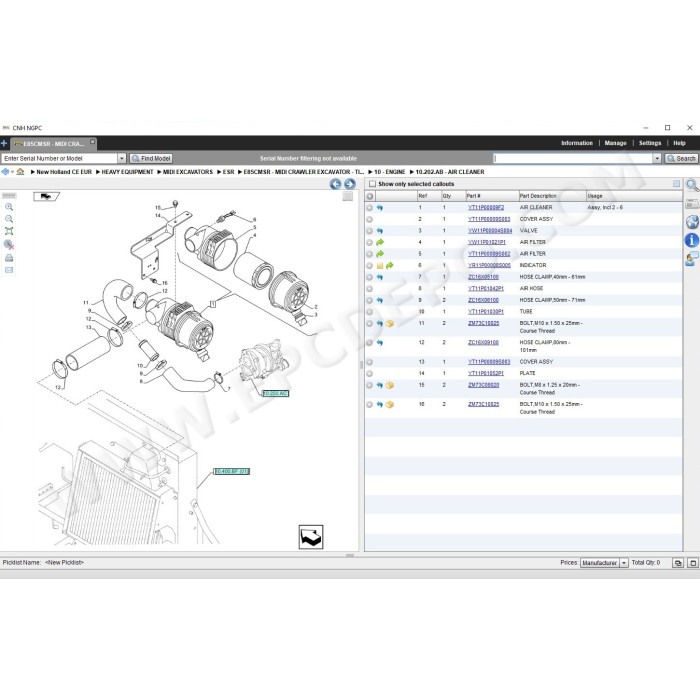
Task: Open the Manage menu
Action: [615, 143]
